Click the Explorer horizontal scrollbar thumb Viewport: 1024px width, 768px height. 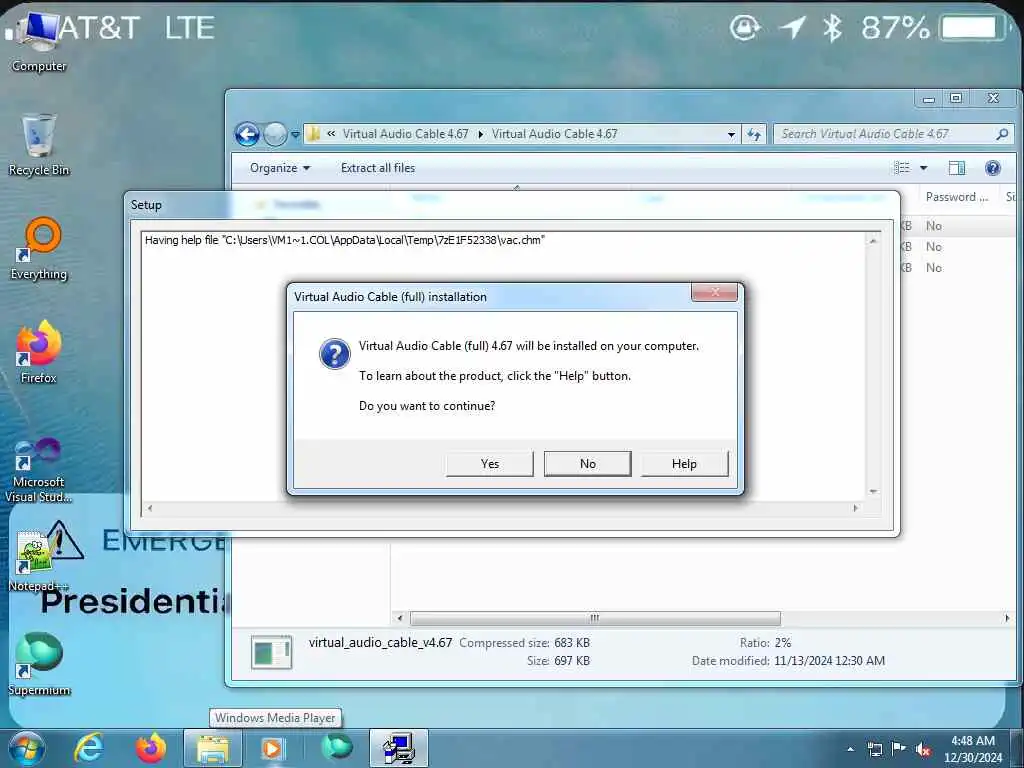pos(594,618)
